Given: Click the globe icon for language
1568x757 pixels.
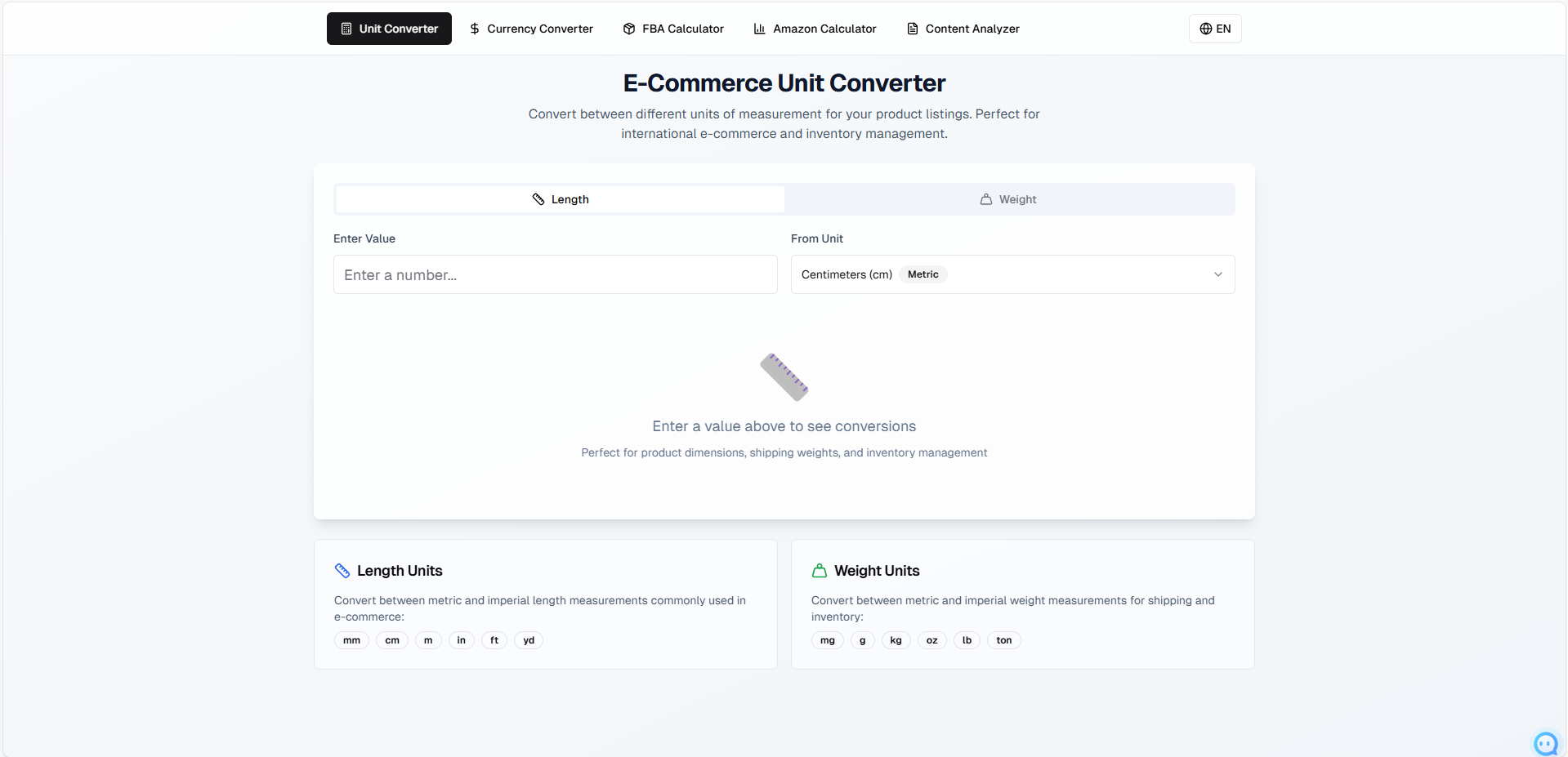Looking at the screenshot, I should (1206, 29).
